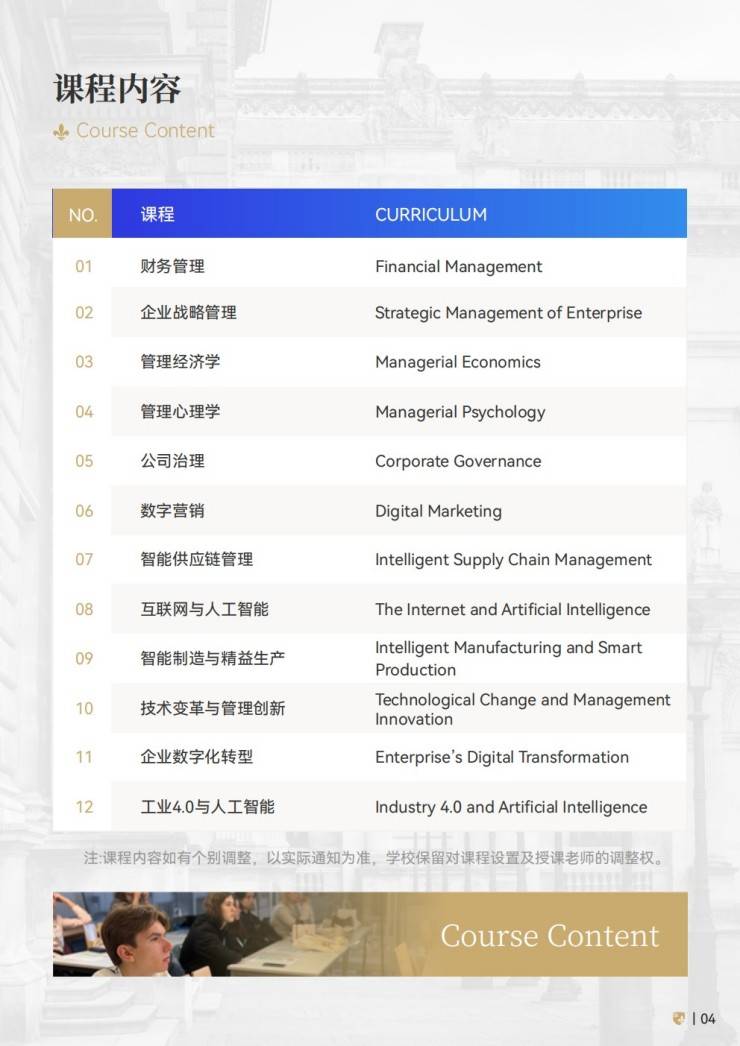The width and height of the screenshot is (740, 1046).
Task: Select Enterprise's Digital Transformation entry
Action: (502, 757)
